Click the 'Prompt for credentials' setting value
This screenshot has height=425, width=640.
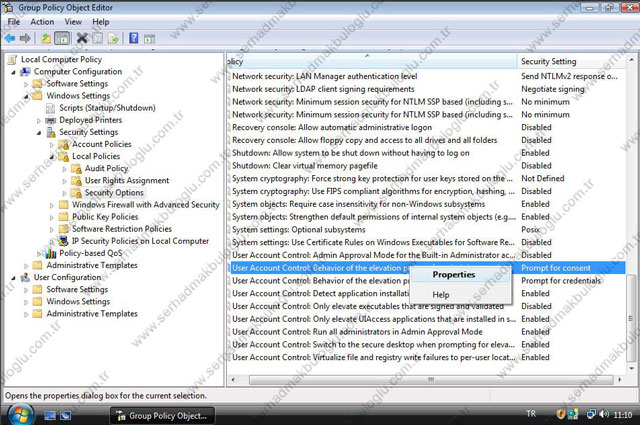[x=561, y=281]
